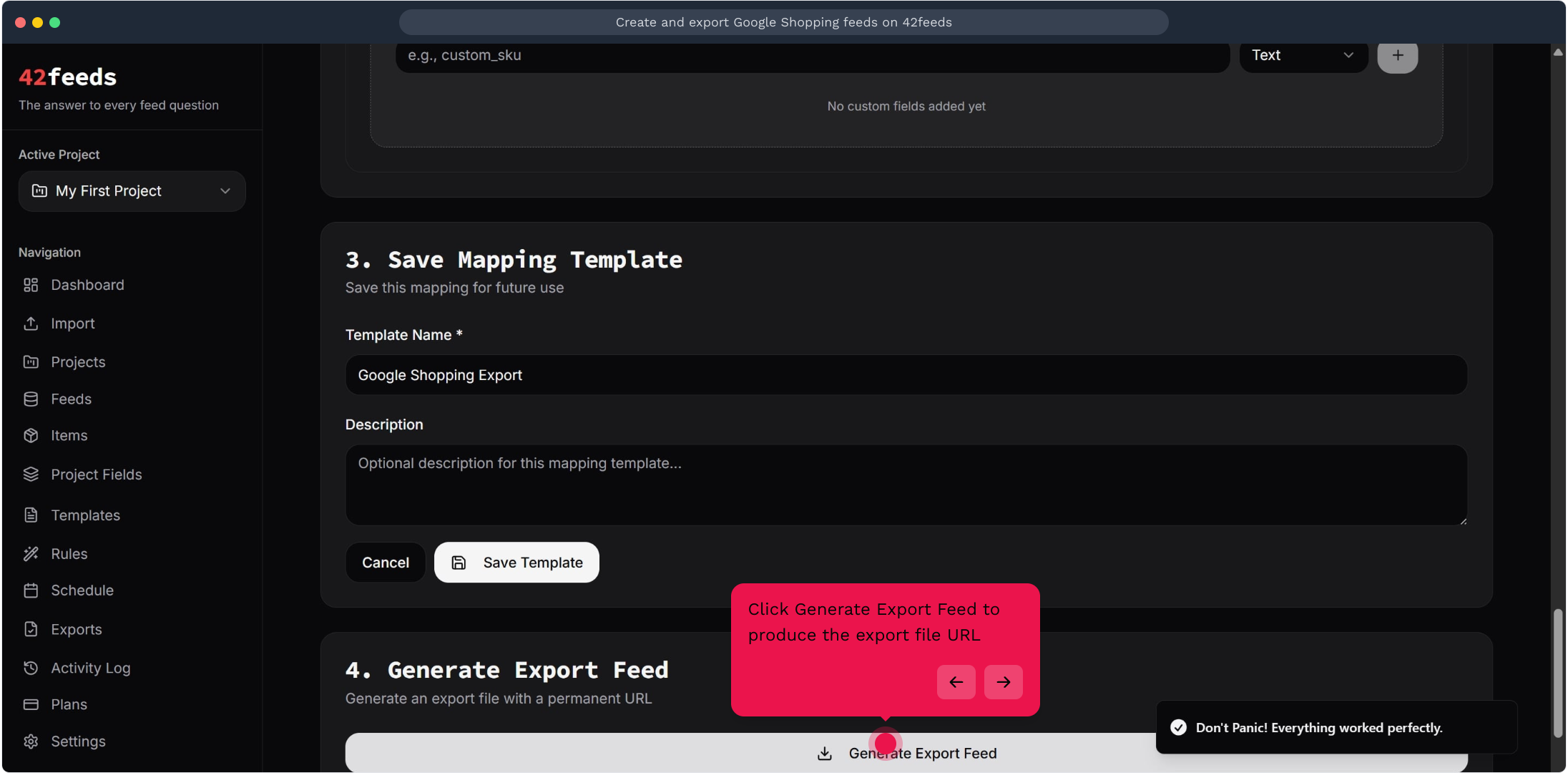Click the Rules magic wand icon
The image size is (1568, 773).
click(x=31, y=554)
